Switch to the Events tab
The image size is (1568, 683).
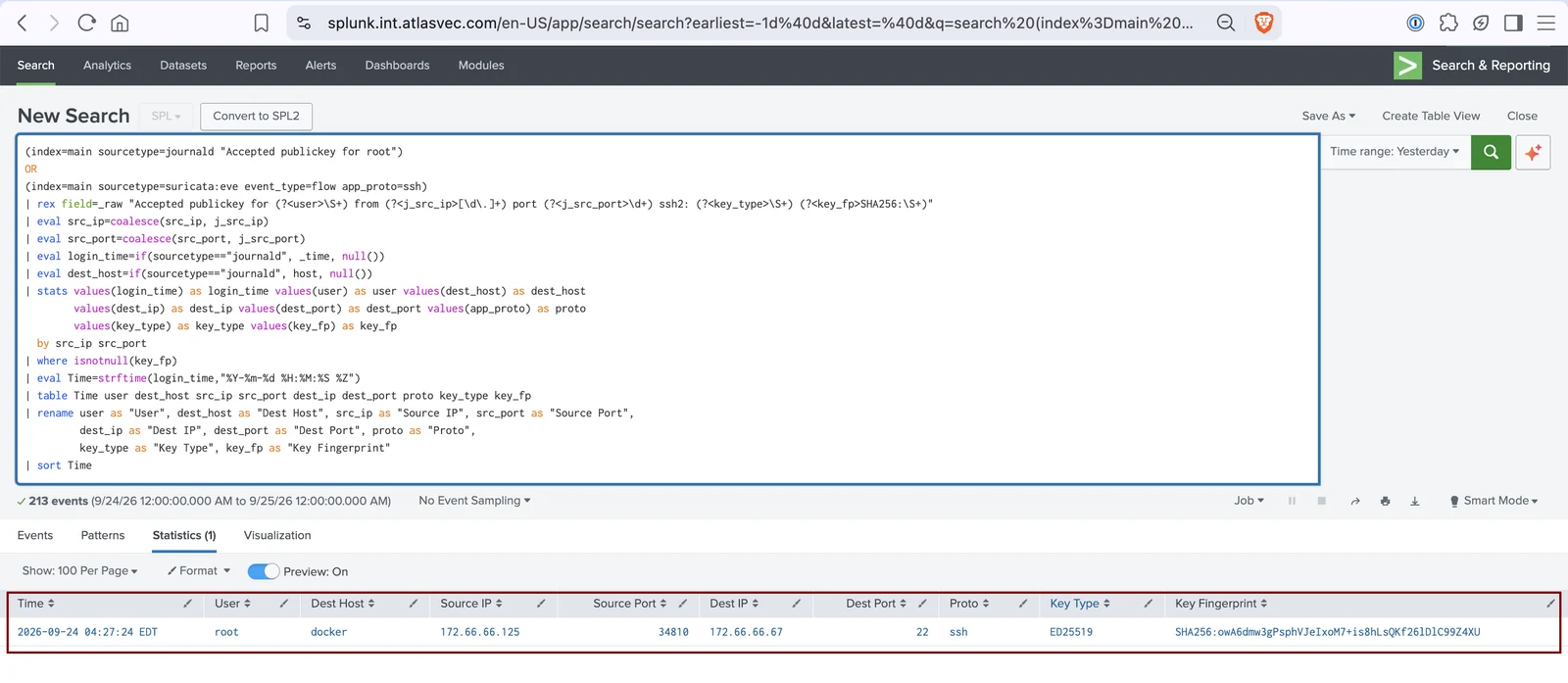pos(35,536)
